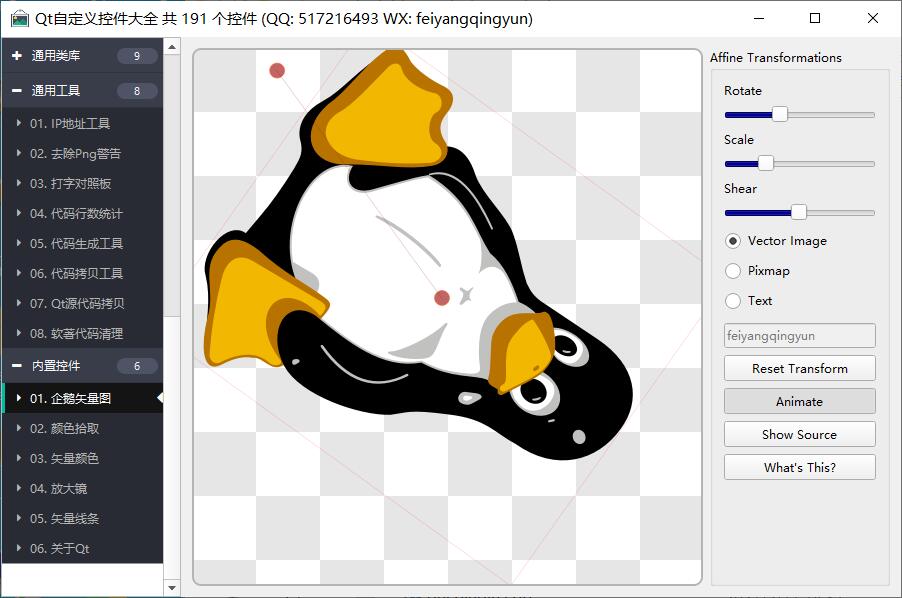This screenshot has width=902, height=598.
Task: Click the minus icon beside 内置控件
Action: 17,366
